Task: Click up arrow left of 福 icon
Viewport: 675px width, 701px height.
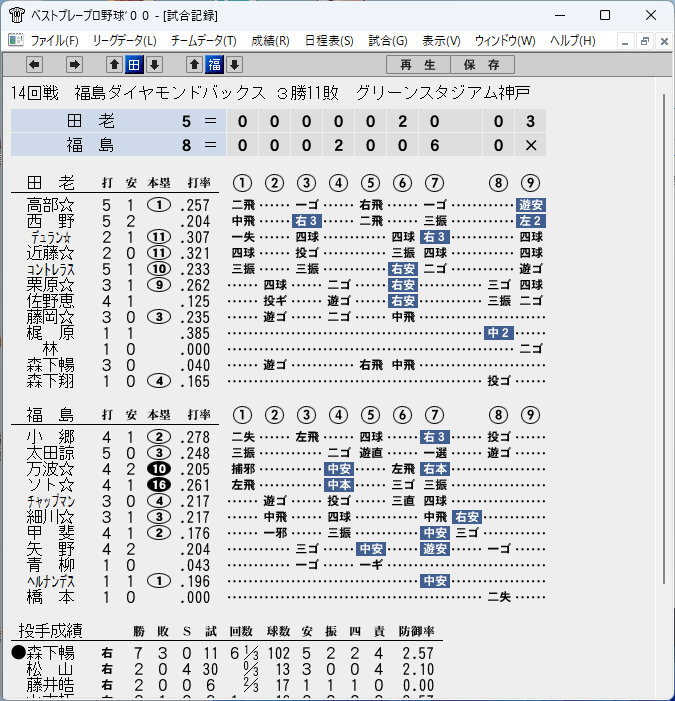Action: (194, 65)
